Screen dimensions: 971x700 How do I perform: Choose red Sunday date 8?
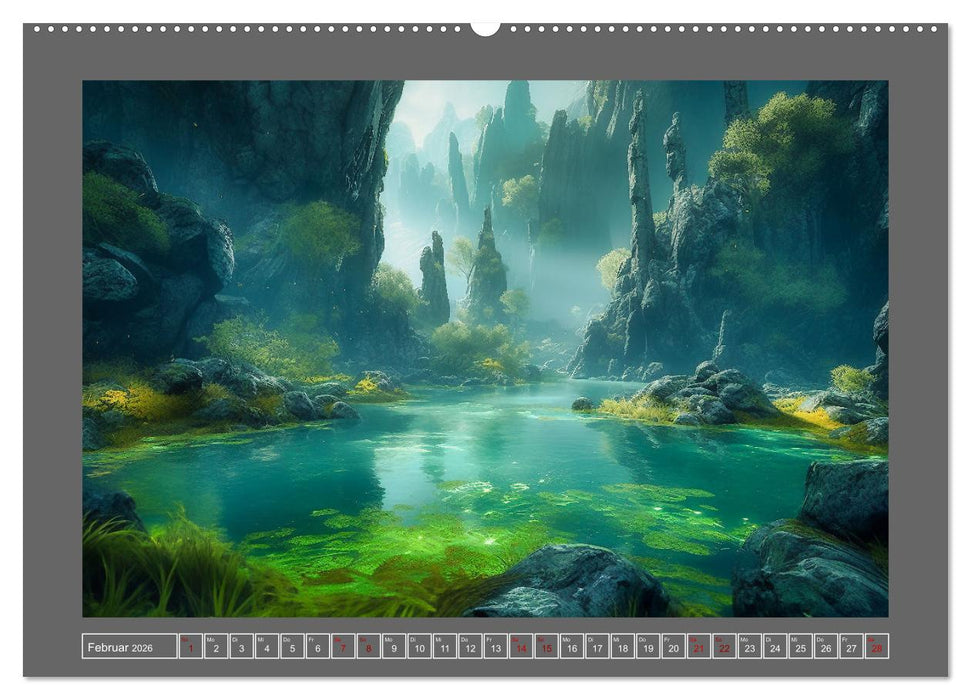[368, 647]
